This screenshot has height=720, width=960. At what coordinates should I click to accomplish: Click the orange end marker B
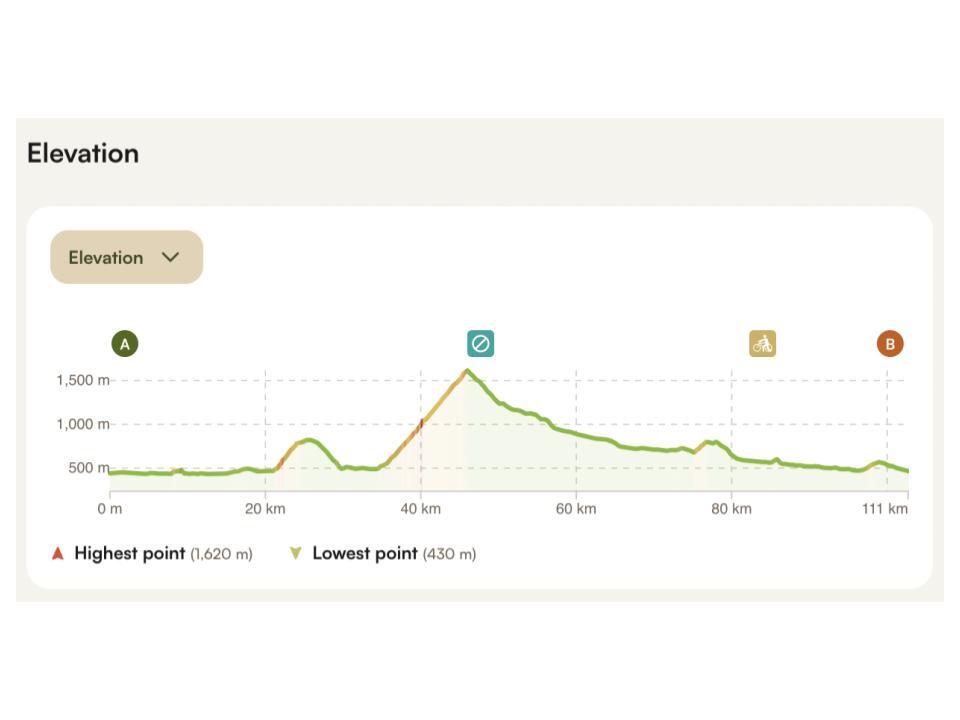(890, 344)
